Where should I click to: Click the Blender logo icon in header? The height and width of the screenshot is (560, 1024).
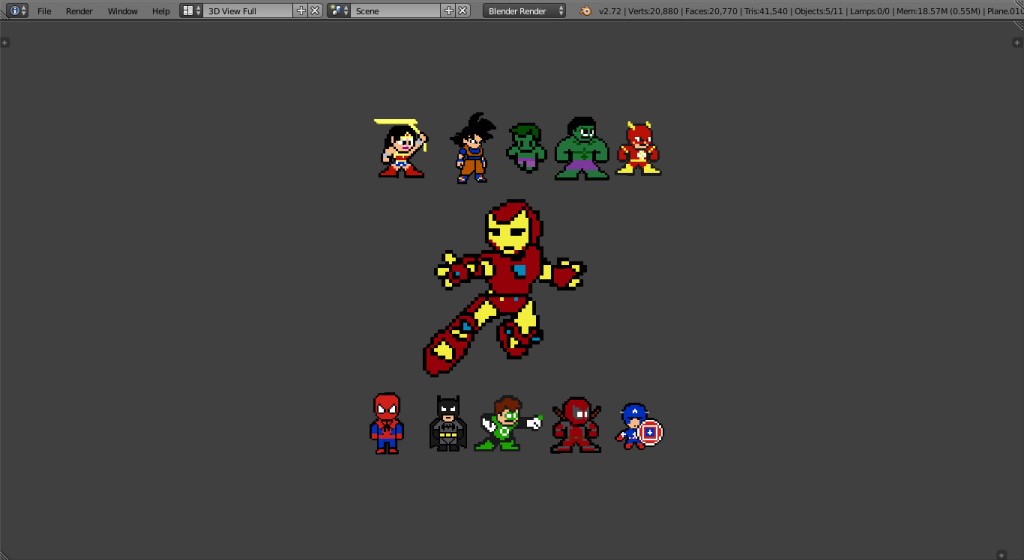(x=586, y=10)
